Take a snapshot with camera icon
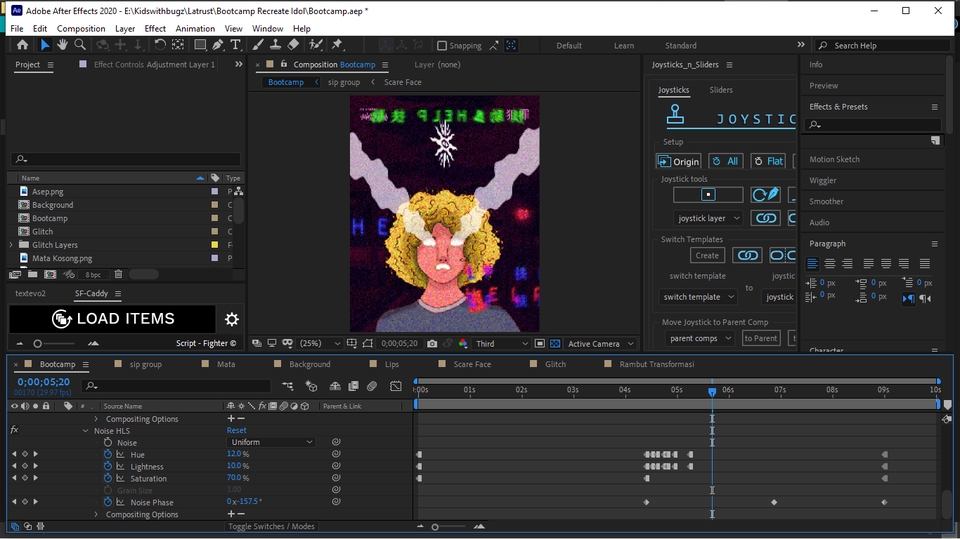Viewport: 960px width, 539px height. point(432,344)
